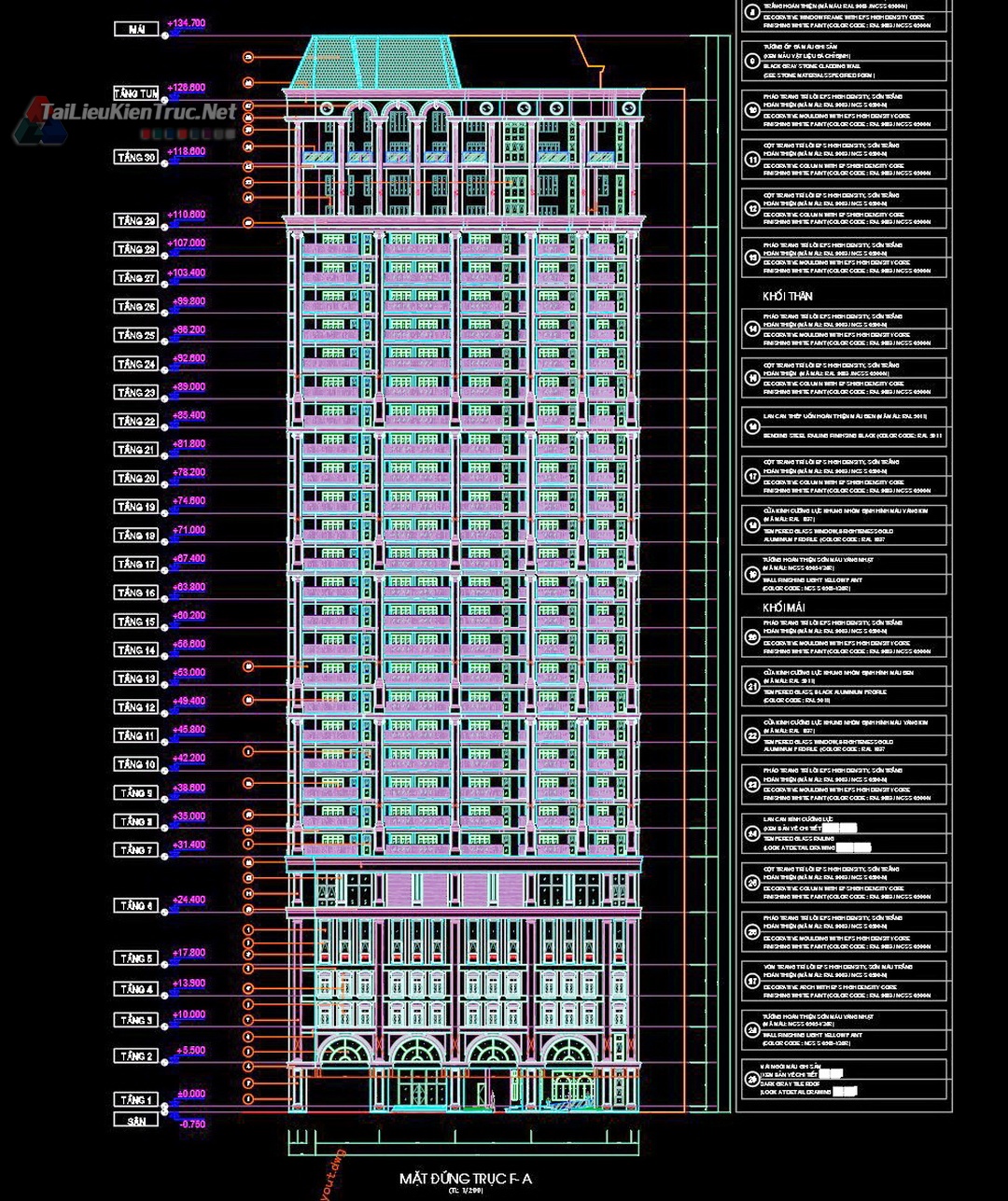Click the TaiLieuKienTruc.Net watermark text
Image resolution: width=1008 pixels, height=1201 pixels.
pos(138,113)
